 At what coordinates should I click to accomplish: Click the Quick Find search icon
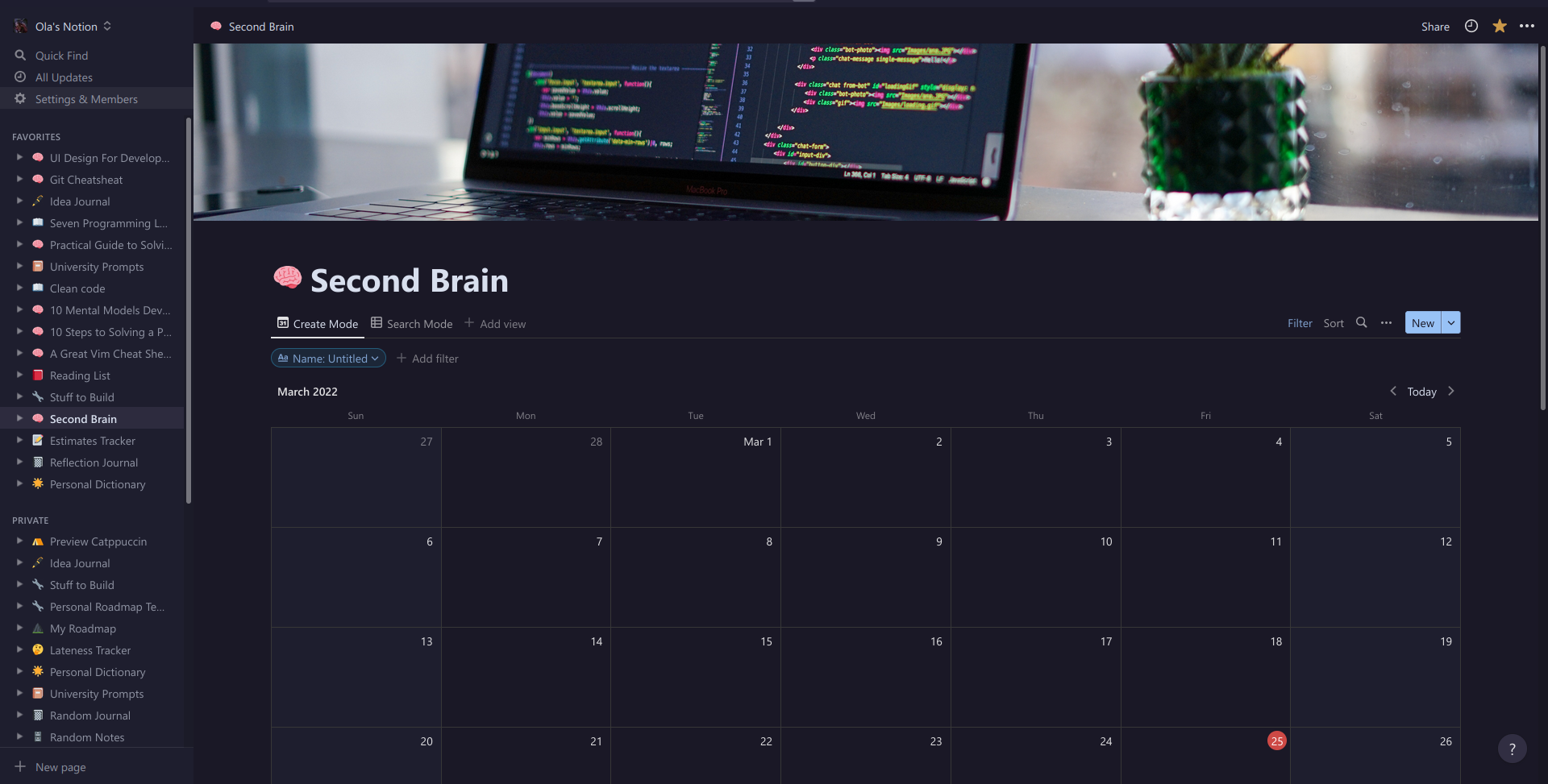click(20, 55)
